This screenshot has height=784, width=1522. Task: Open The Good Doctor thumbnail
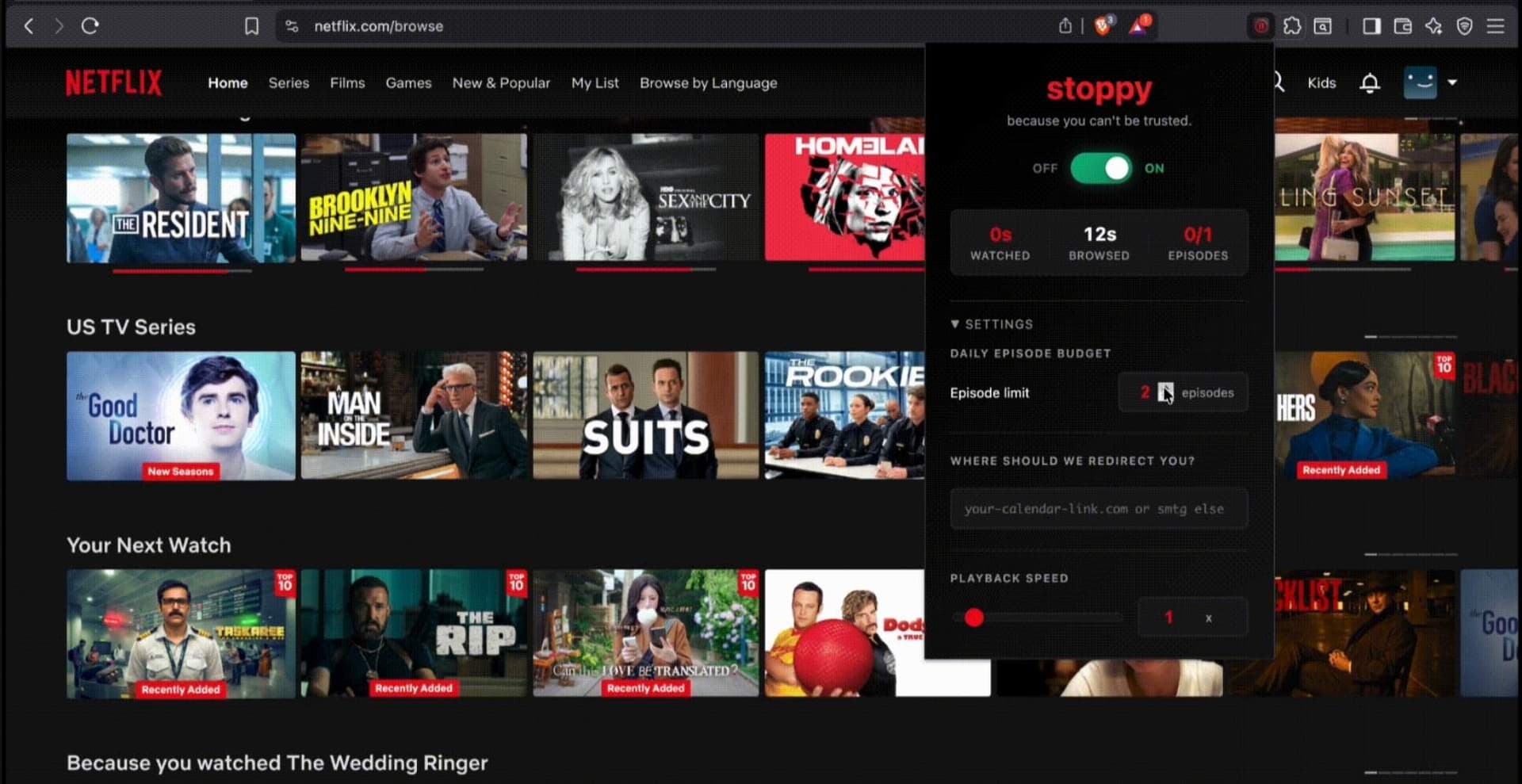[181, 415]
